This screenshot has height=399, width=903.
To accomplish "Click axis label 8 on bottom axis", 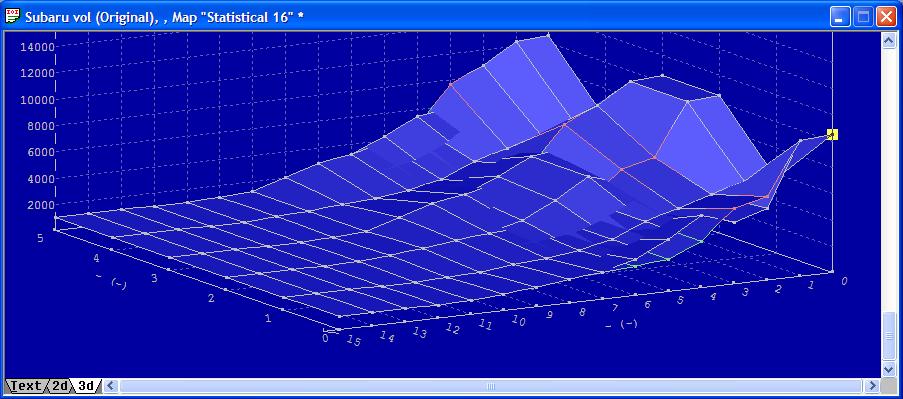I will [x=582, y=311].
